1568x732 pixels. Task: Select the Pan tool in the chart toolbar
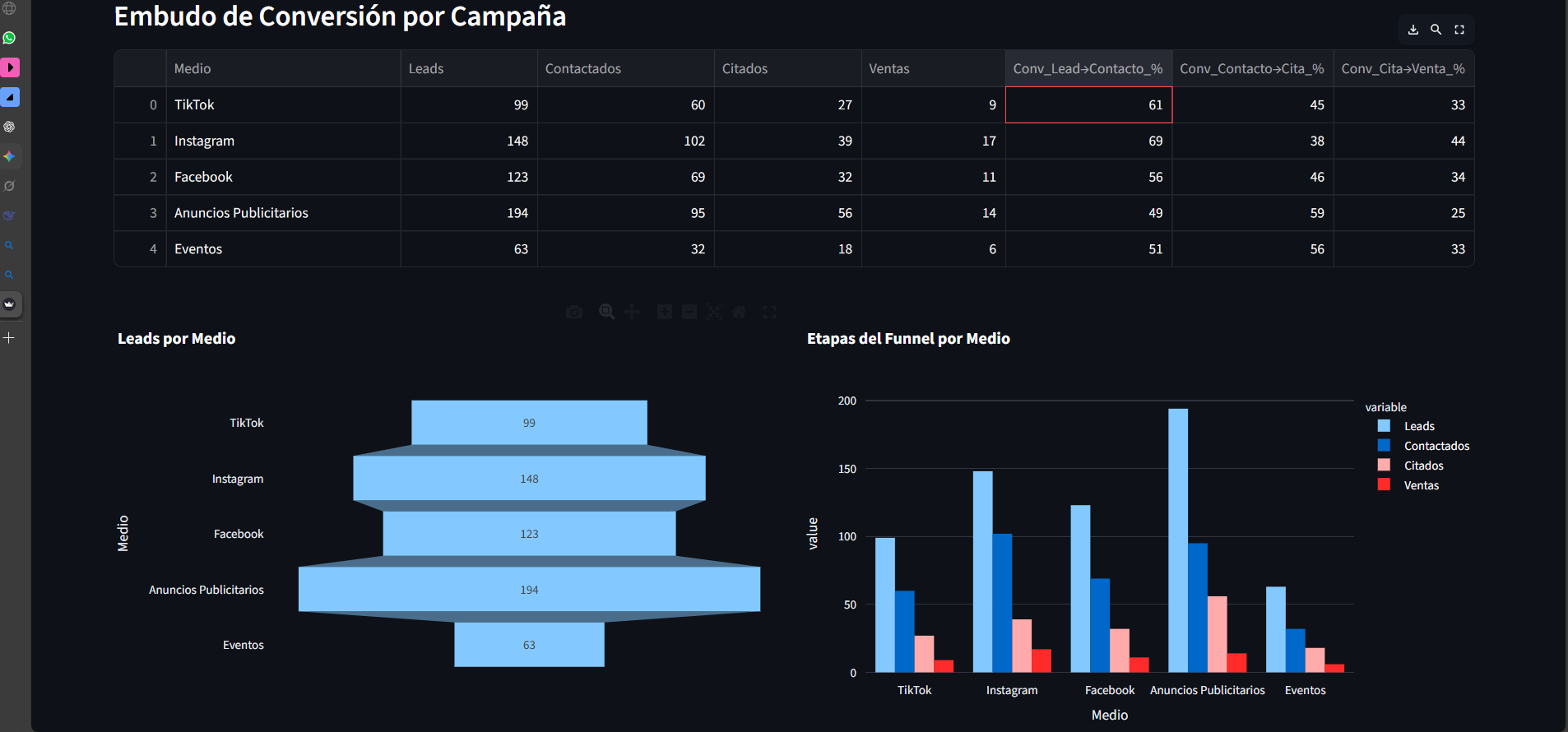click(x=632, y=312)
